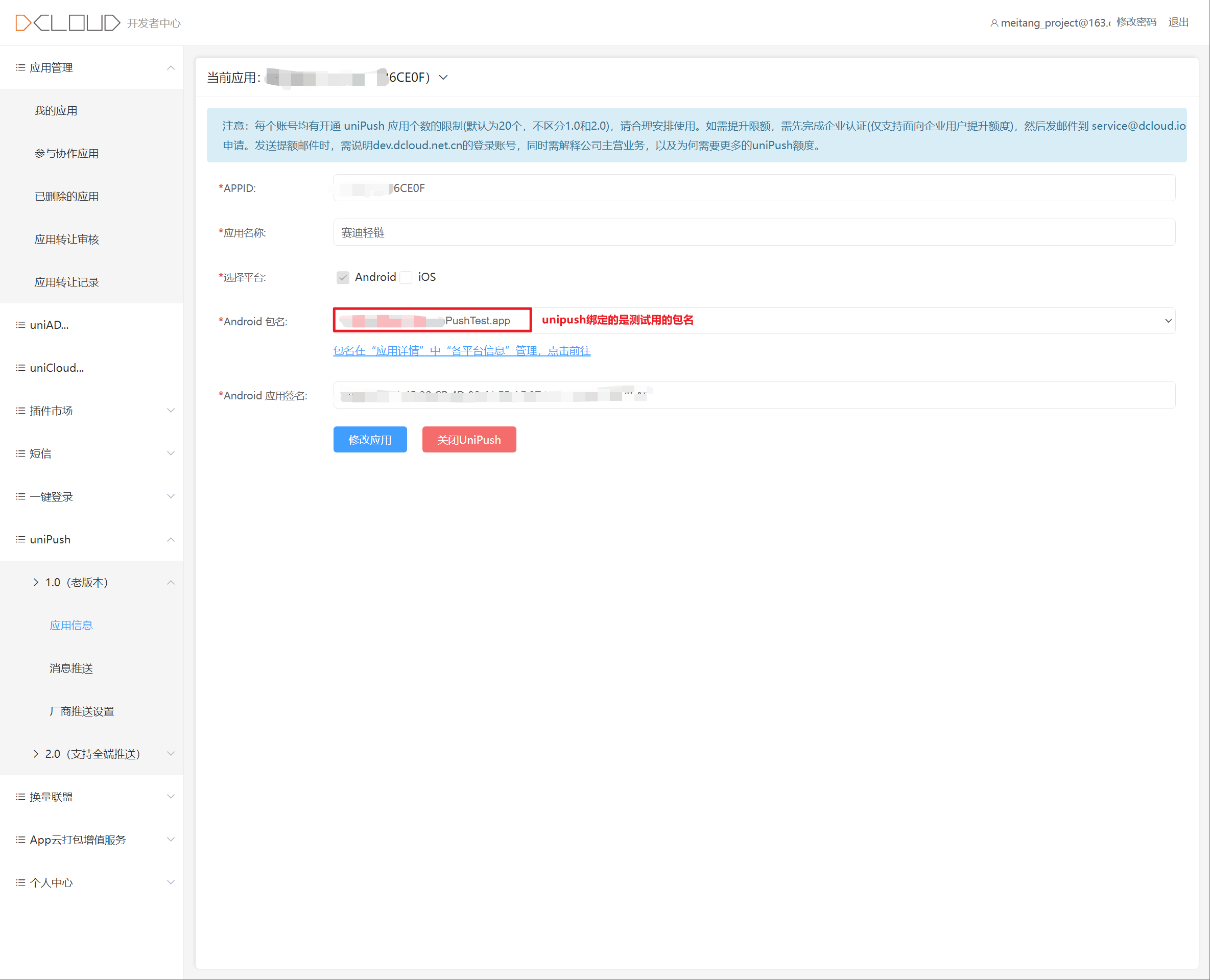Expand the 一键登录 section chevron

(171, 497)
